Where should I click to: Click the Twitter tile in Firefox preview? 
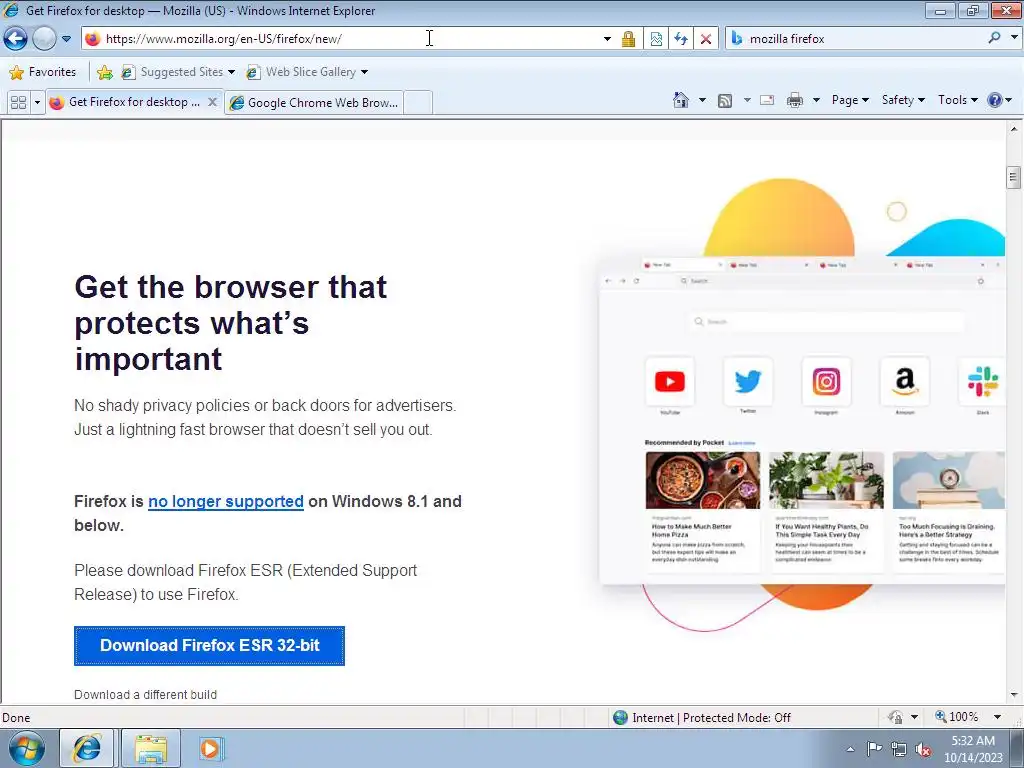(748, 381)
